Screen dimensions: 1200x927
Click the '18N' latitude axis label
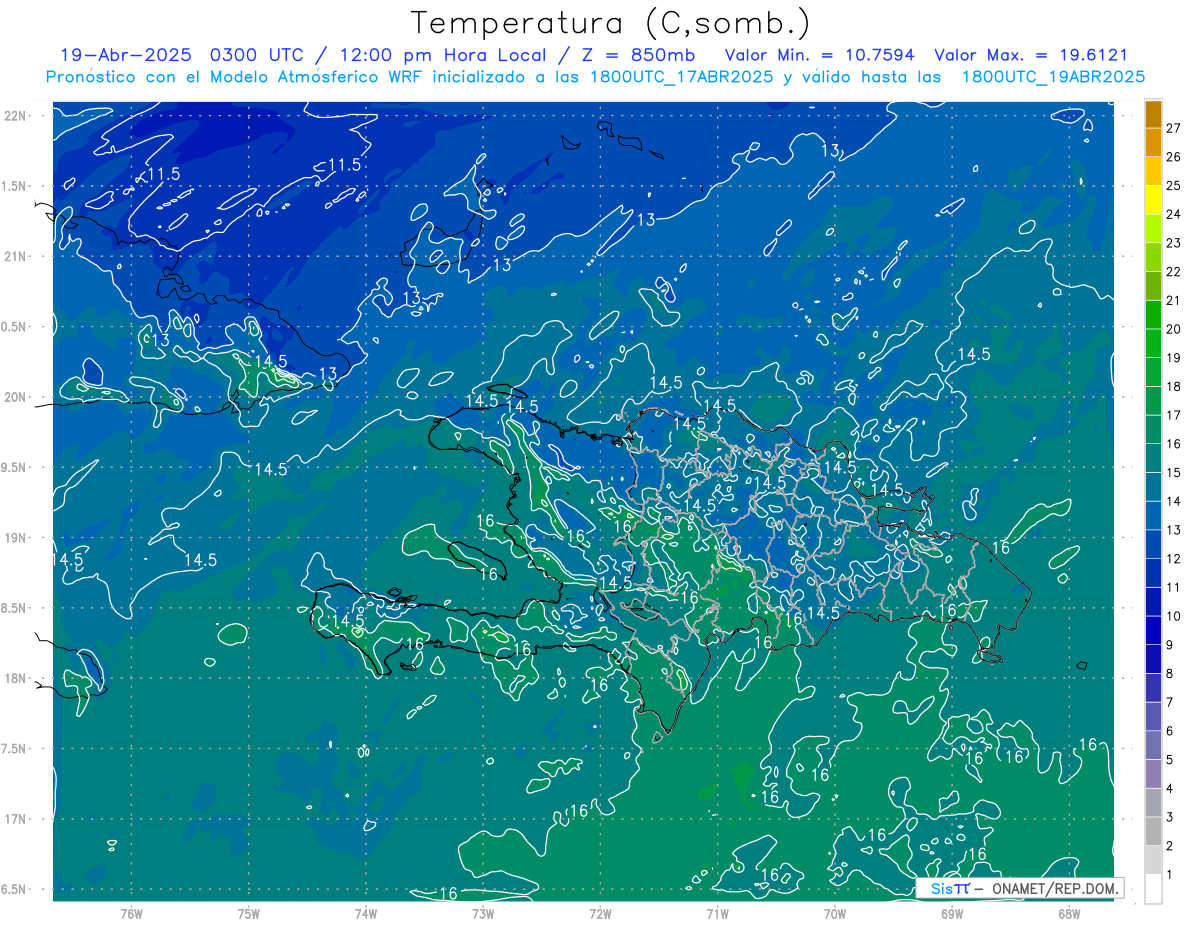pos(15,679)
